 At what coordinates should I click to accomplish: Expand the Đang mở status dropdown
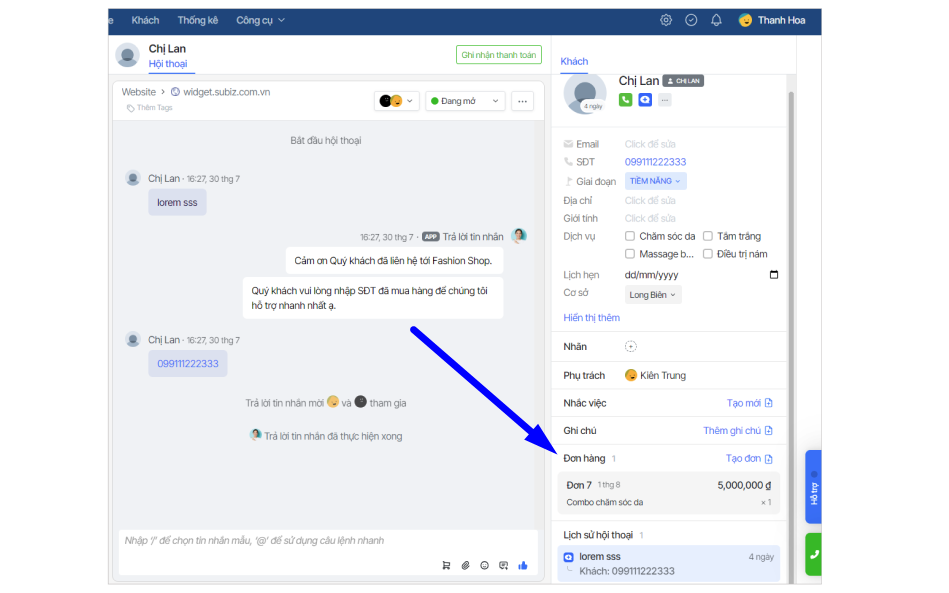coord(464,101)
